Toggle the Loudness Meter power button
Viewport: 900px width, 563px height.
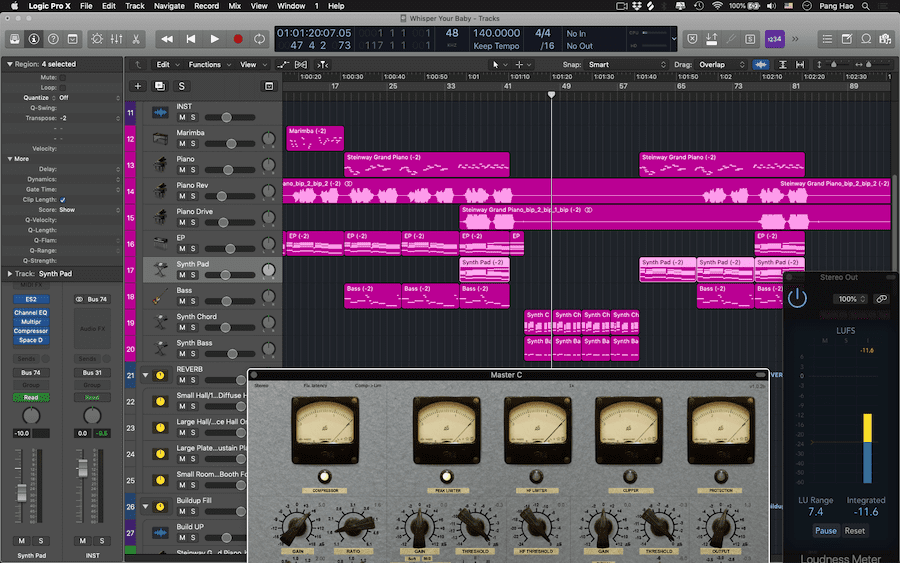[797, 298]
